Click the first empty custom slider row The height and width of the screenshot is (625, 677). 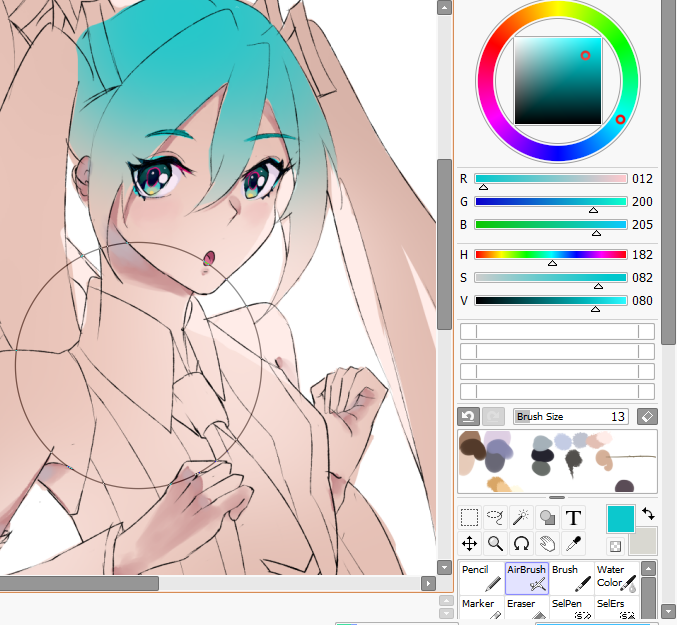(x=557, y=331)
